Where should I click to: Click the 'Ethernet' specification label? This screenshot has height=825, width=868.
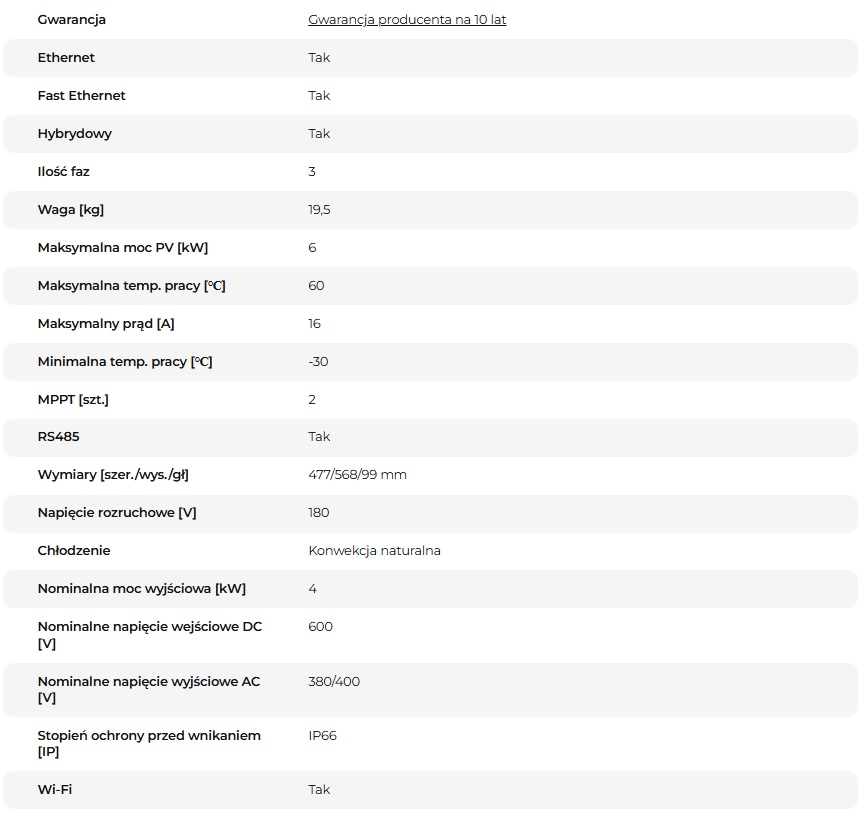click(x=66, y=58)
